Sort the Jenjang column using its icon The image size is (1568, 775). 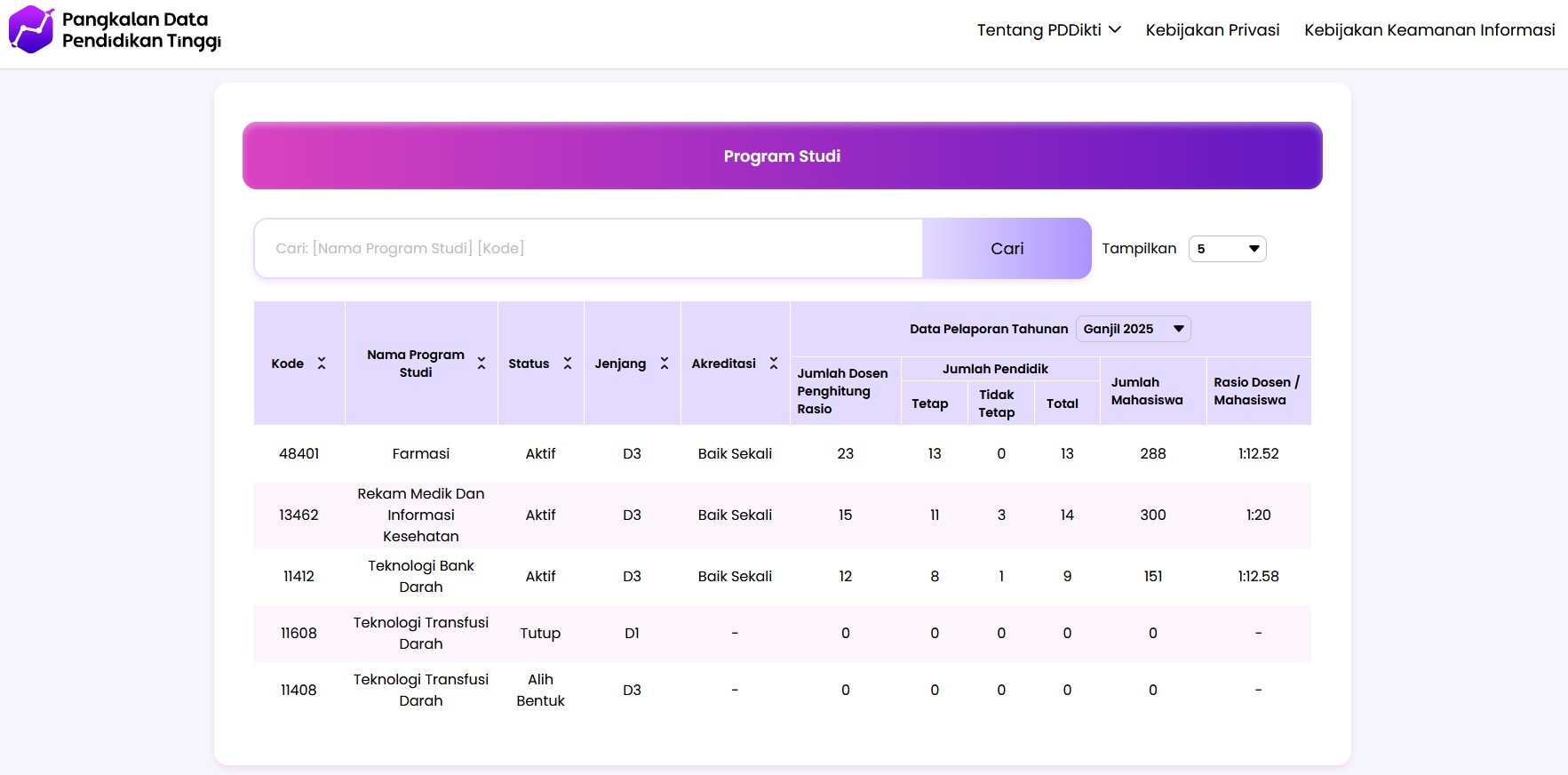pos(665,364)
